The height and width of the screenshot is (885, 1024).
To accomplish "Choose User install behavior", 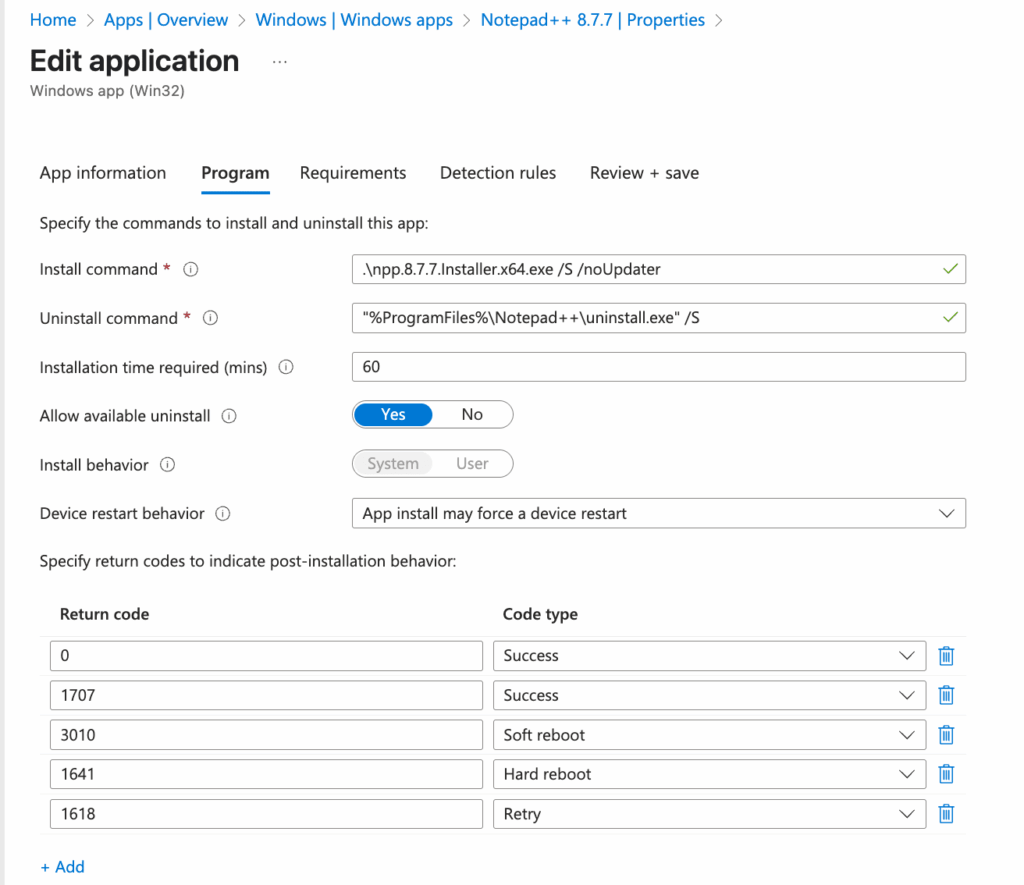I will 472,463.
